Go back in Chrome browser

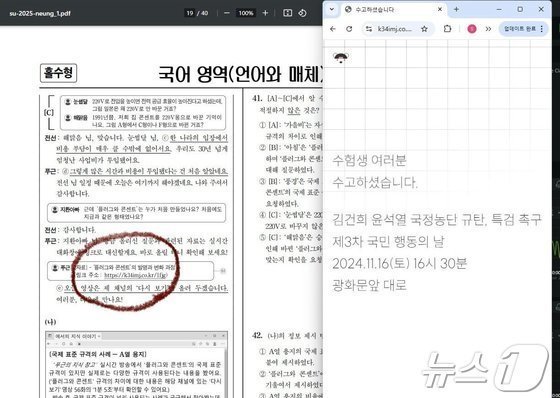pos(333,29)
